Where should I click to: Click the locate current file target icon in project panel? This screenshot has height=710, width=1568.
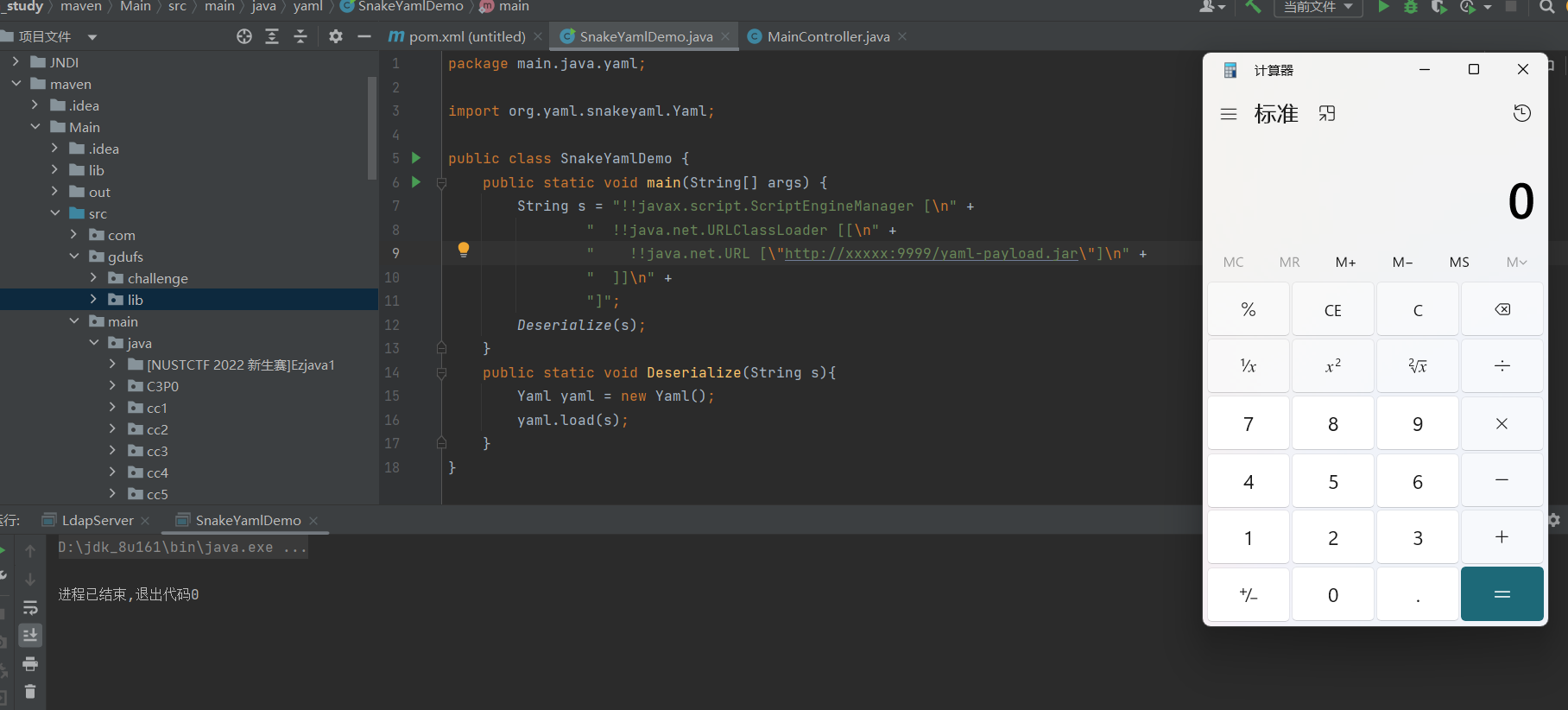pos(244,36)
